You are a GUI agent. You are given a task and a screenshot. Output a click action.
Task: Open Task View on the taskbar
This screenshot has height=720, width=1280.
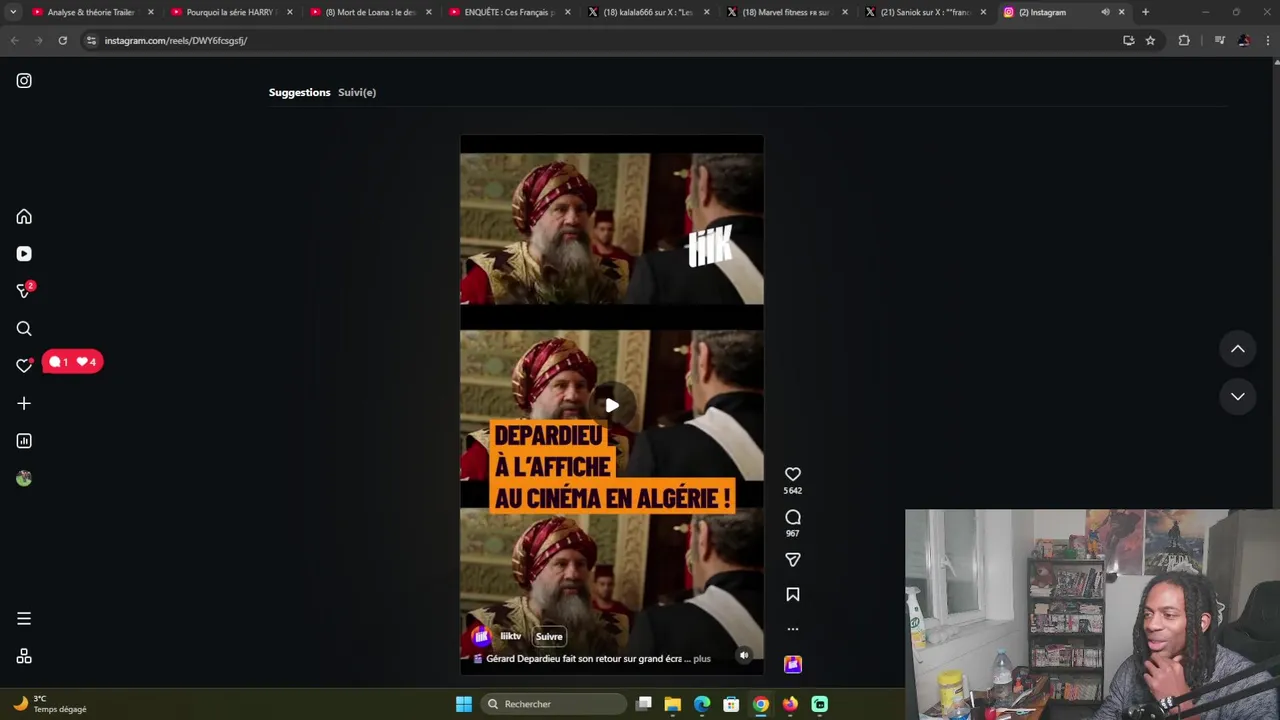(x=644, y=704)
